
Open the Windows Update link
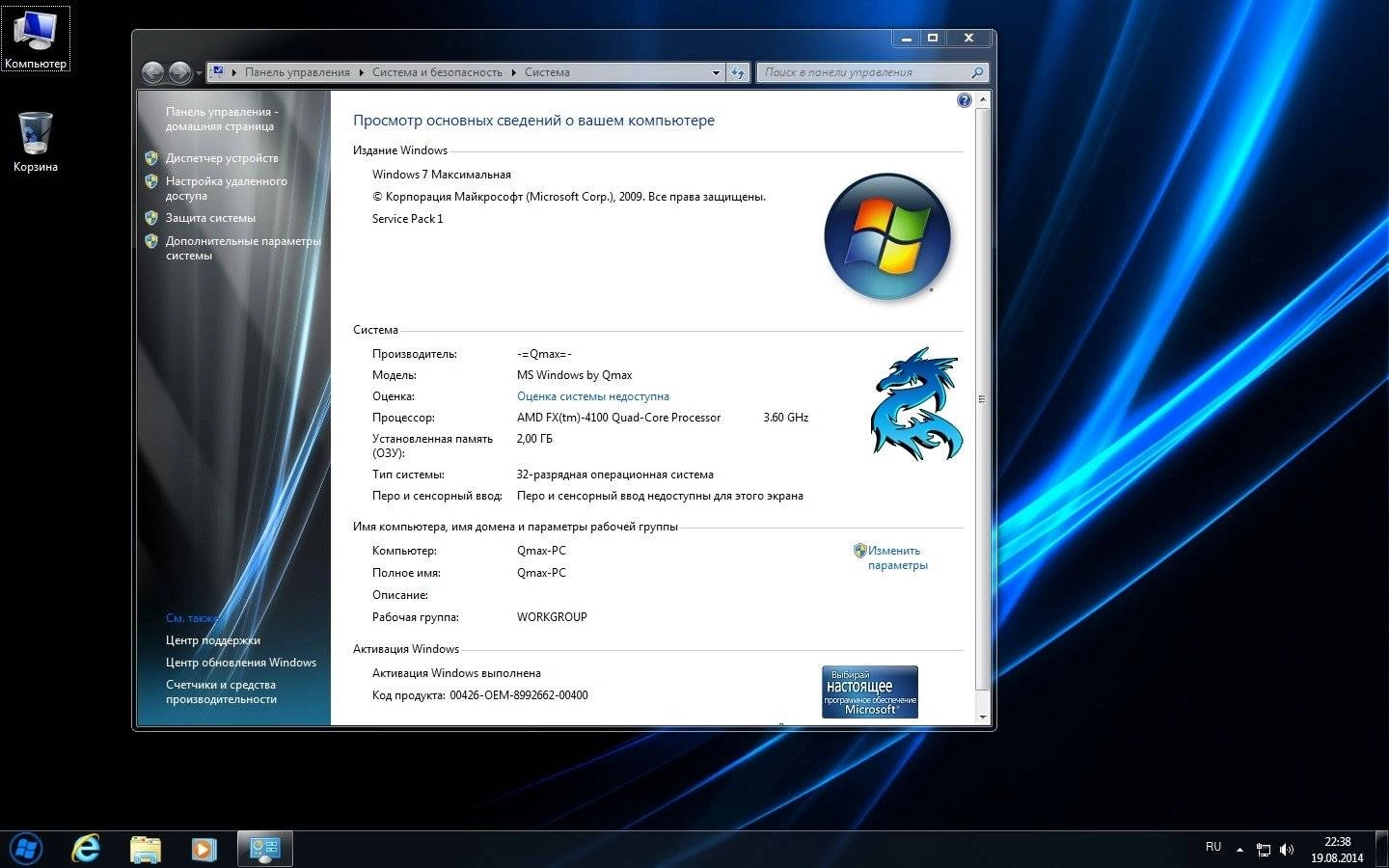[x=241, y=663]
